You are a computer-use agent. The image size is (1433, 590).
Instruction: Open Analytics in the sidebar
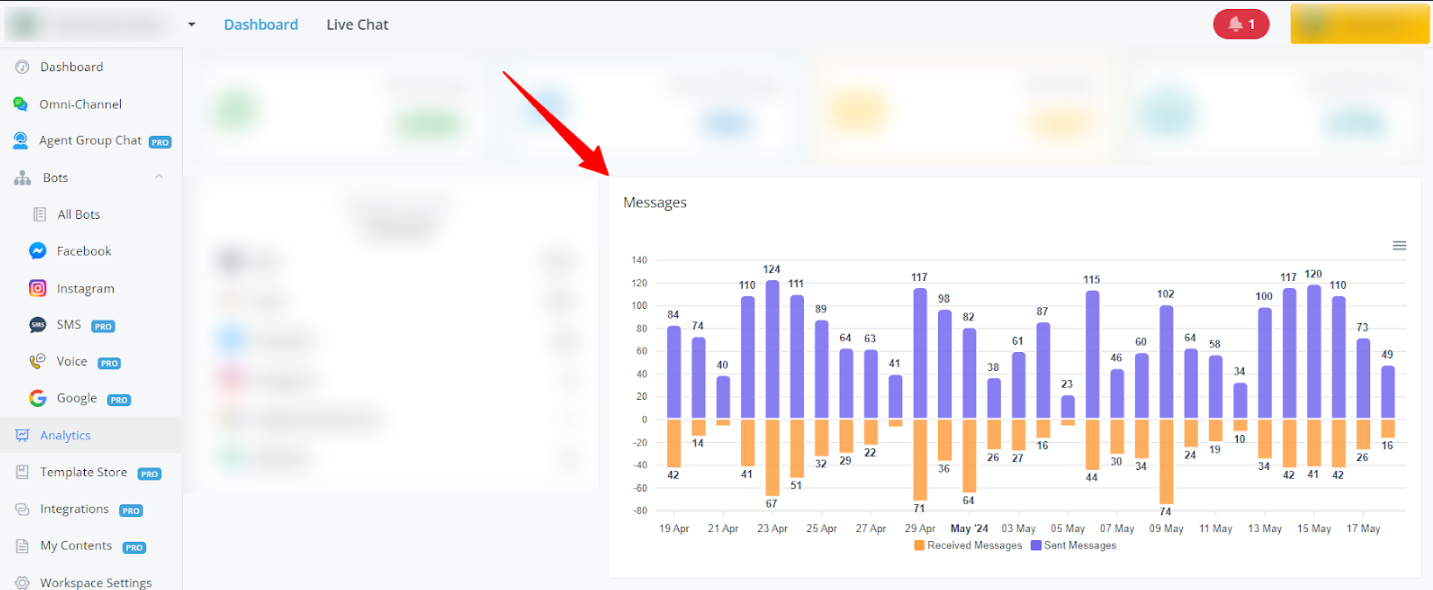tap(65, 435)
